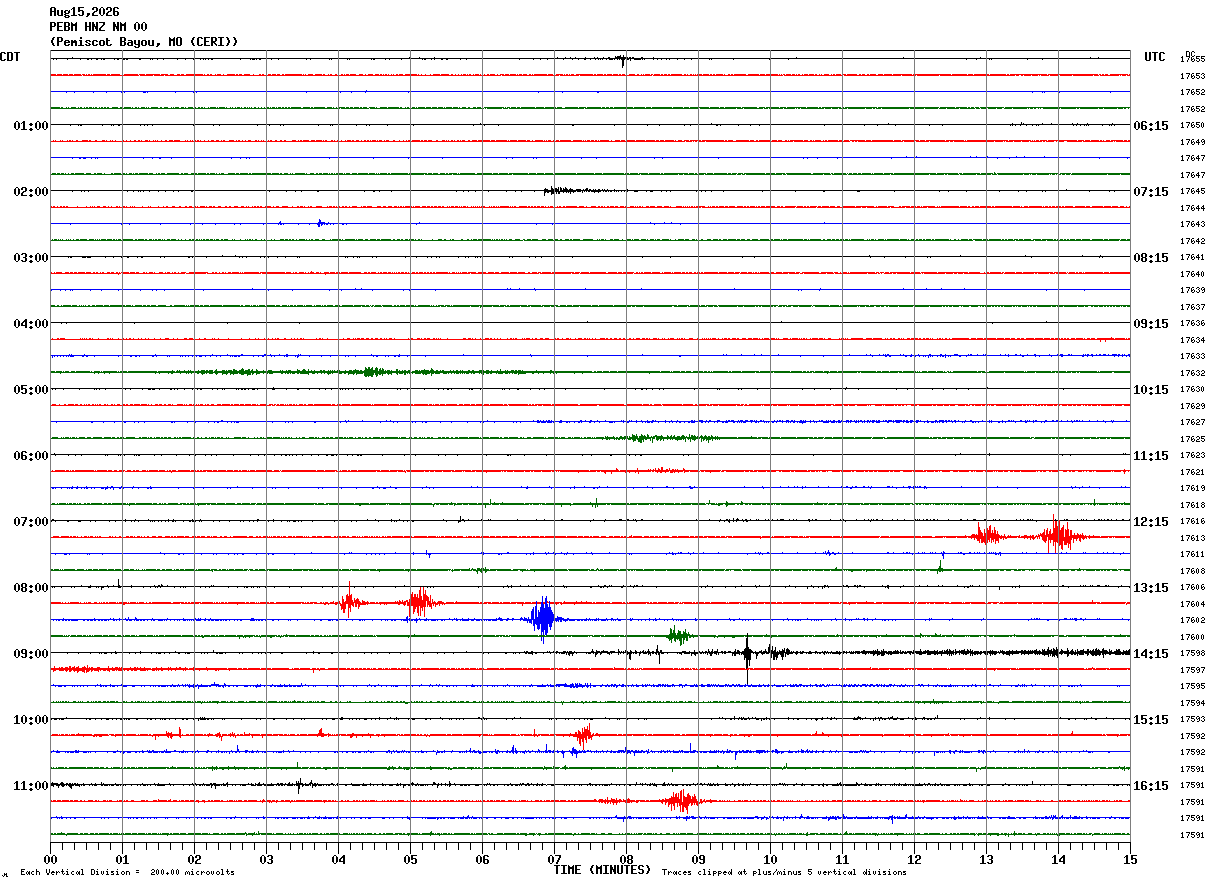Click the 09:00 CDT time label
Image resolution: width=1210 pixels, height=886 pixels.
[31, 654]
